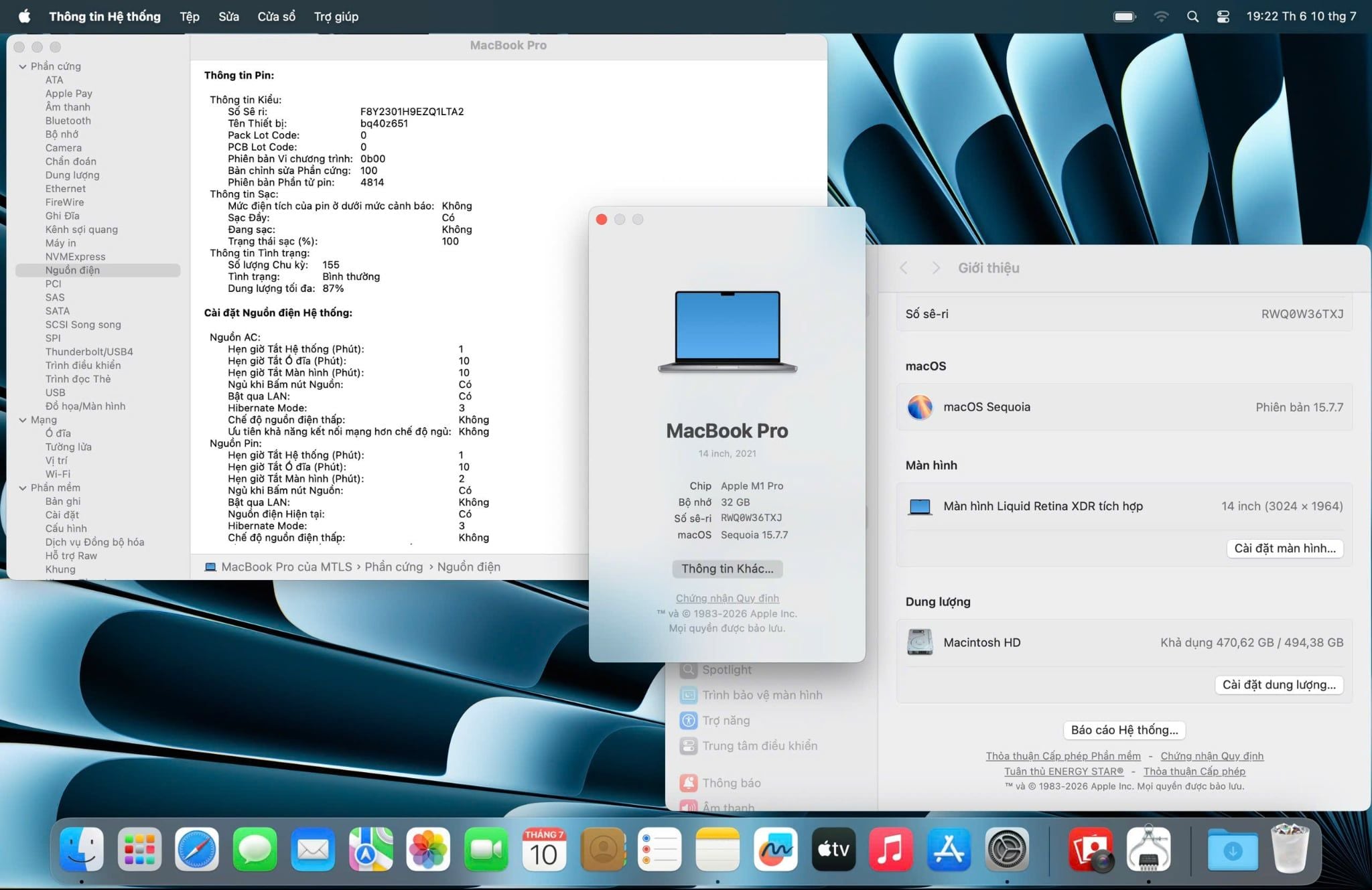Select Đồ họa/Màn hình in the sidebar
The height and width of the screenshot is (890, 1372).
point(85,406)
